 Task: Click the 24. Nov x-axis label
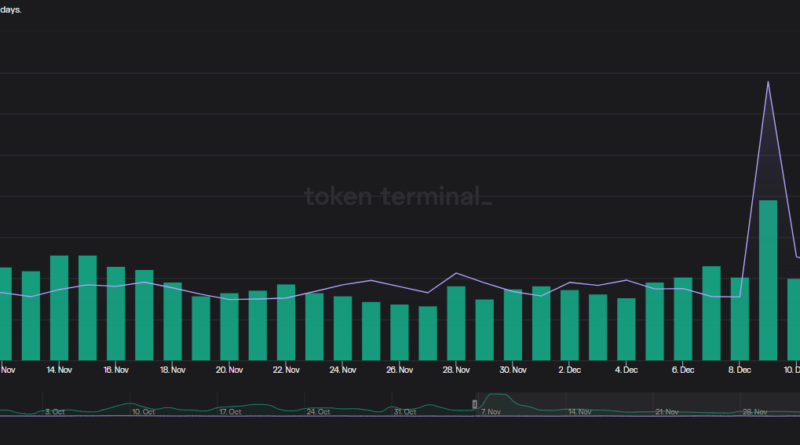point(342,370)
